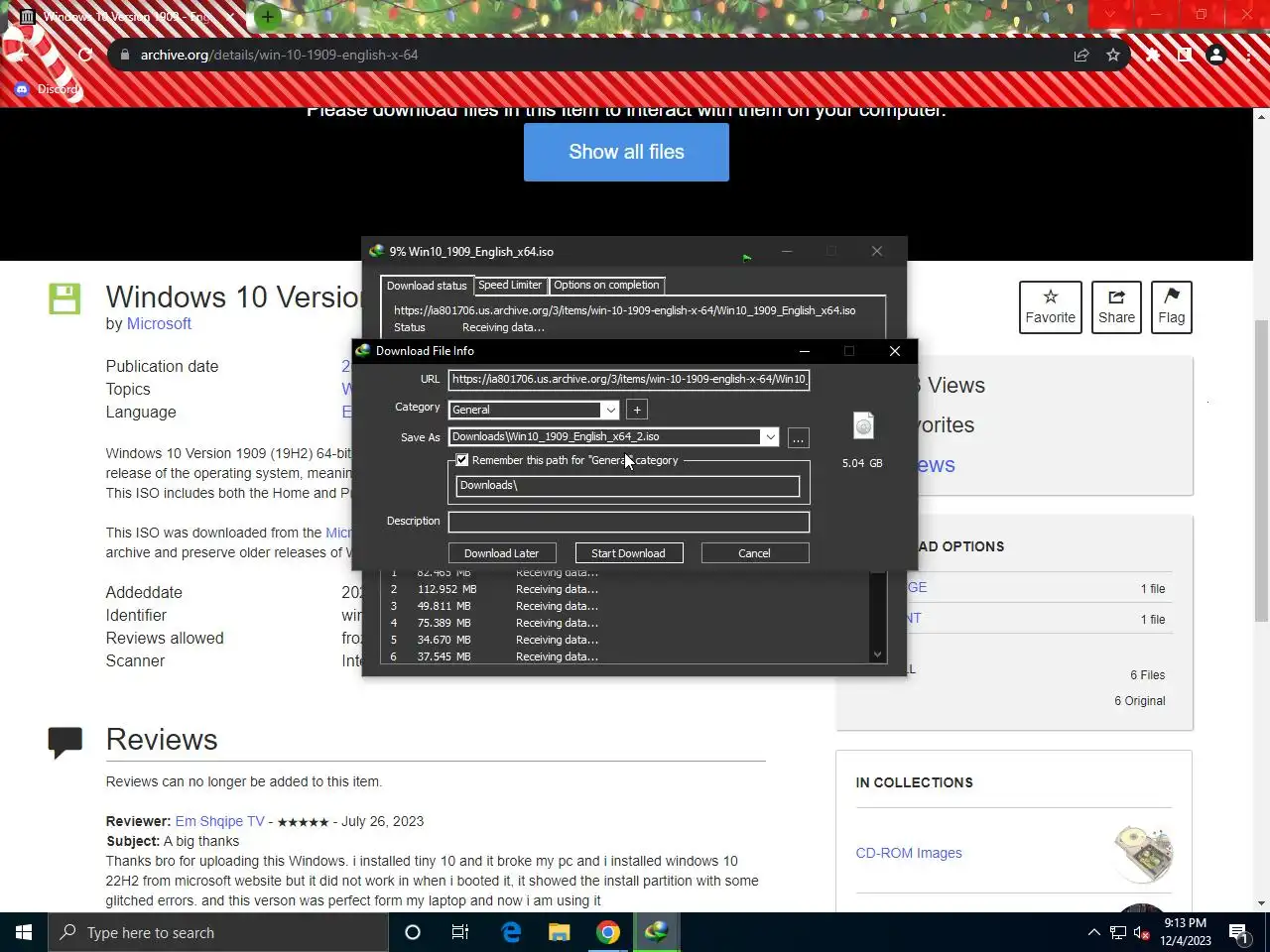The image size is (1270, 952).
Task: Open the Discord bookmark
Action: 47,89
